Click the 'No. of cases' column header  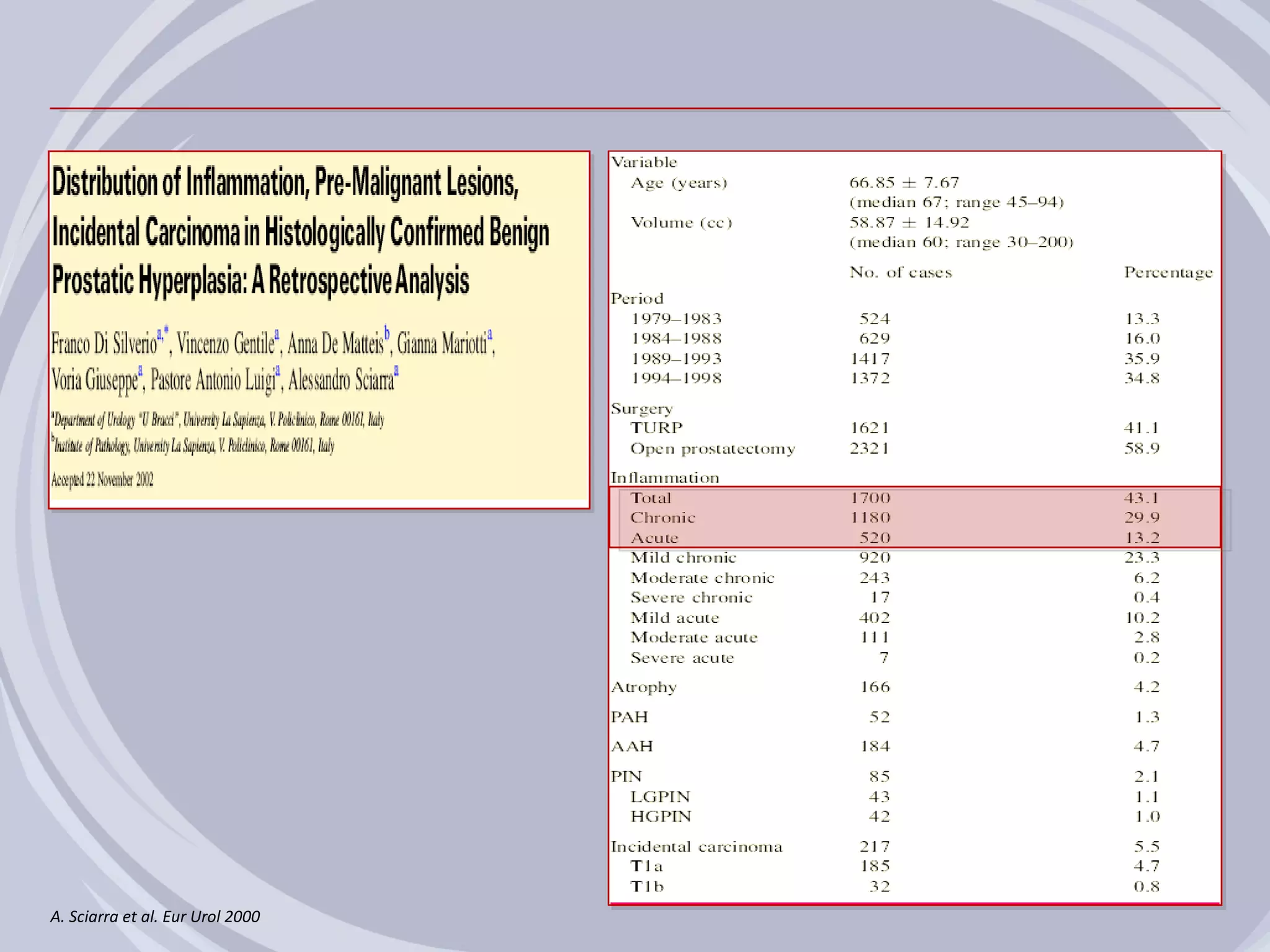pos(900,273)
